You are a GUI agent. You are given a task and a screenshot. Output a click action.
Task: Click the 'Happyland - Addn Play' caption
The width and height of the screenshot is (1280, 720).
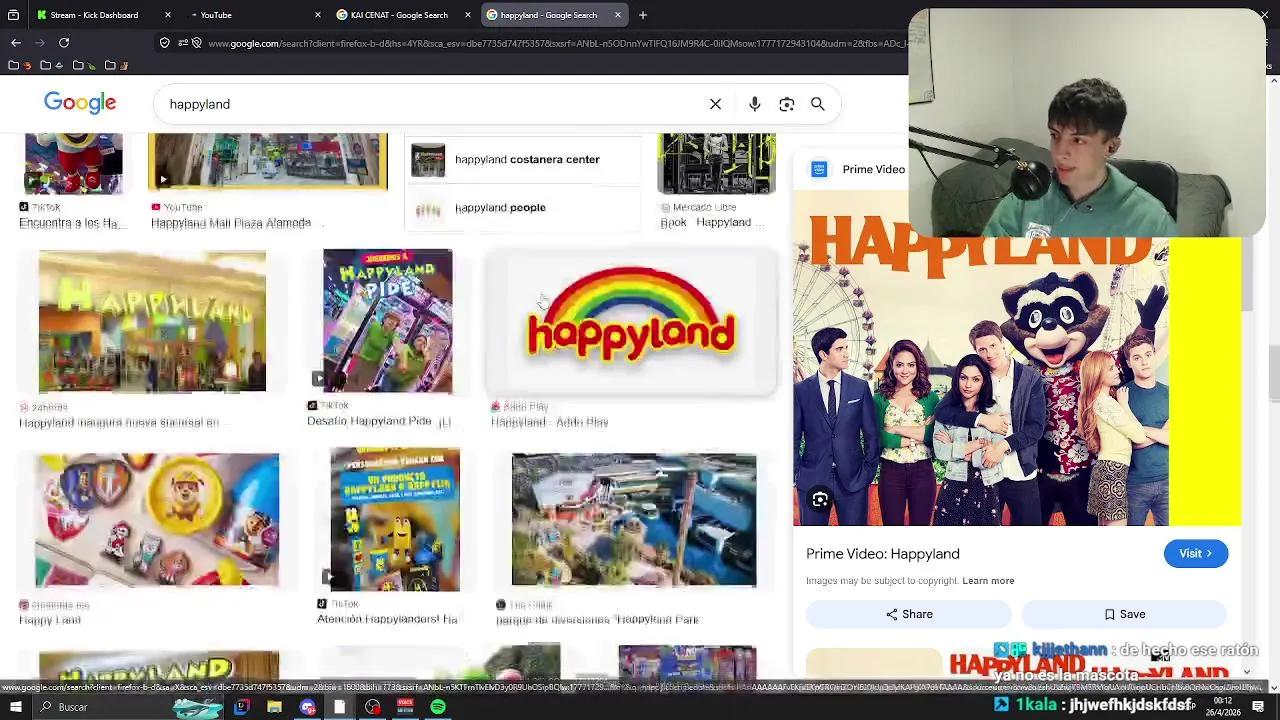pos(549,422)
